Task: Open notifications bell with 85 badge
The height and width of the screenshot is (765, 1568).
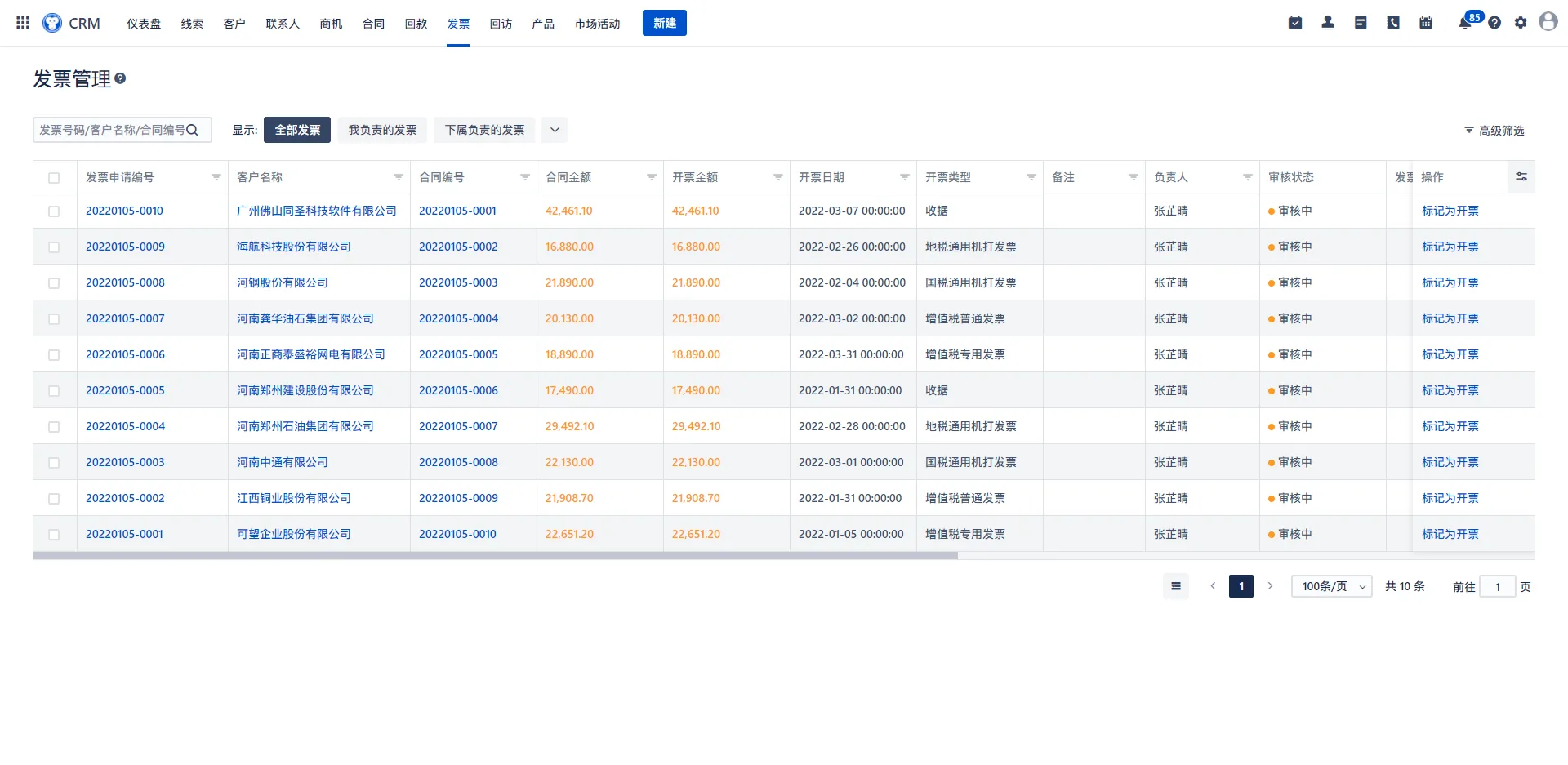Action: click(1465, 23)
